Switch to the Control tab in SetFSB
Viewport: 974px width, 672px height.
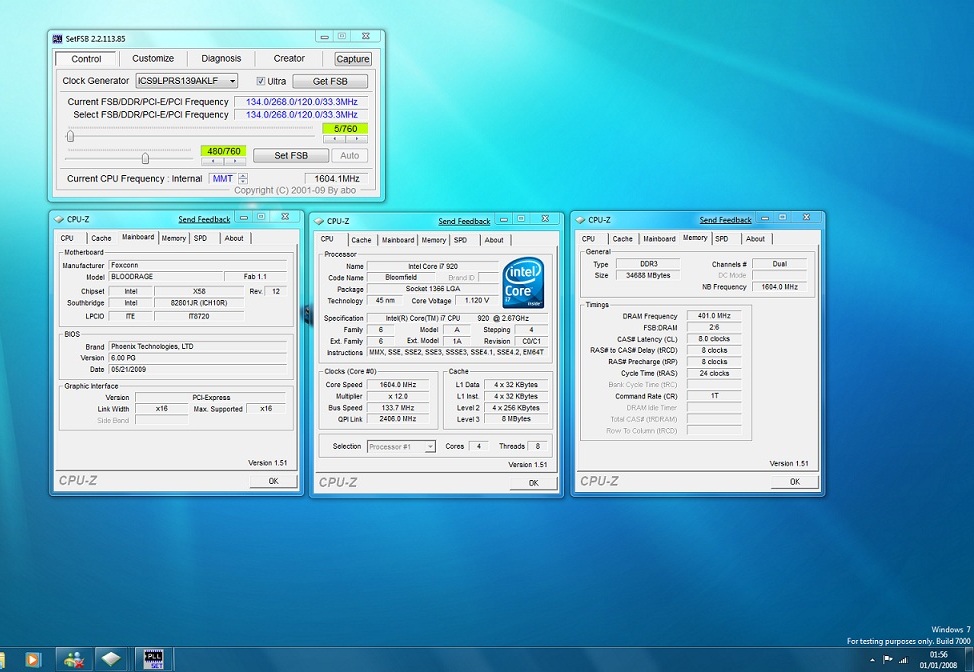click(x=86, y=59)
